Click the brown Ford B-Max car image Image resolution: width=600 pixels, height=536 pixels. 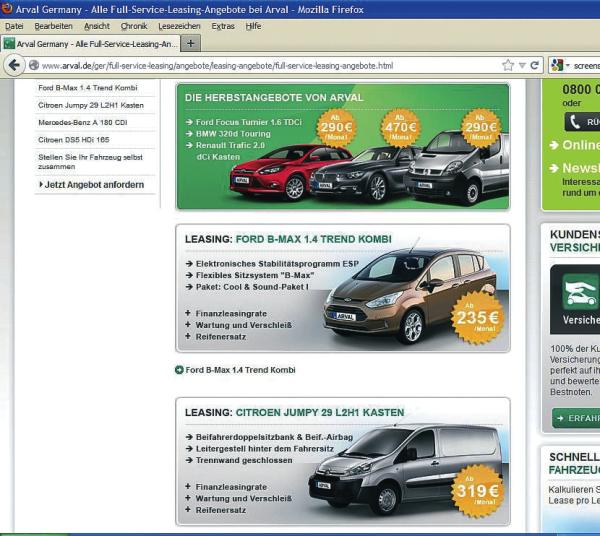tap(409, 295)
